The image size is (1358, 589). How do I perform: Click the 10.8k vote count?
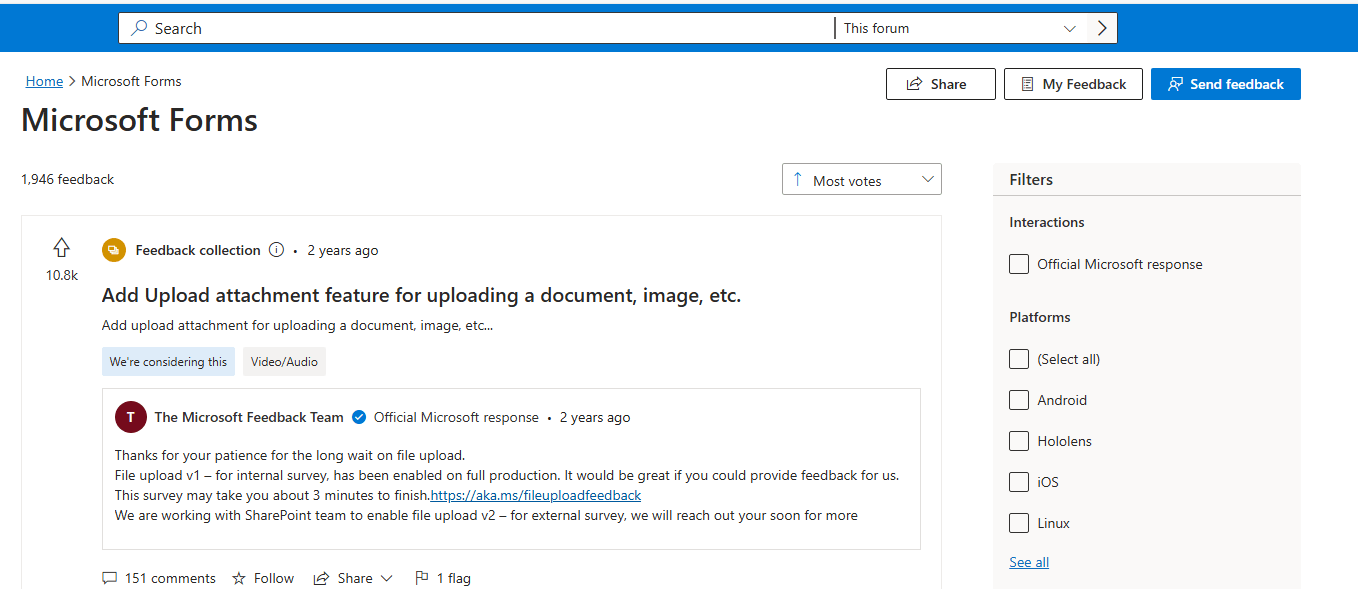pyautogui.click(x=62, y=275)
